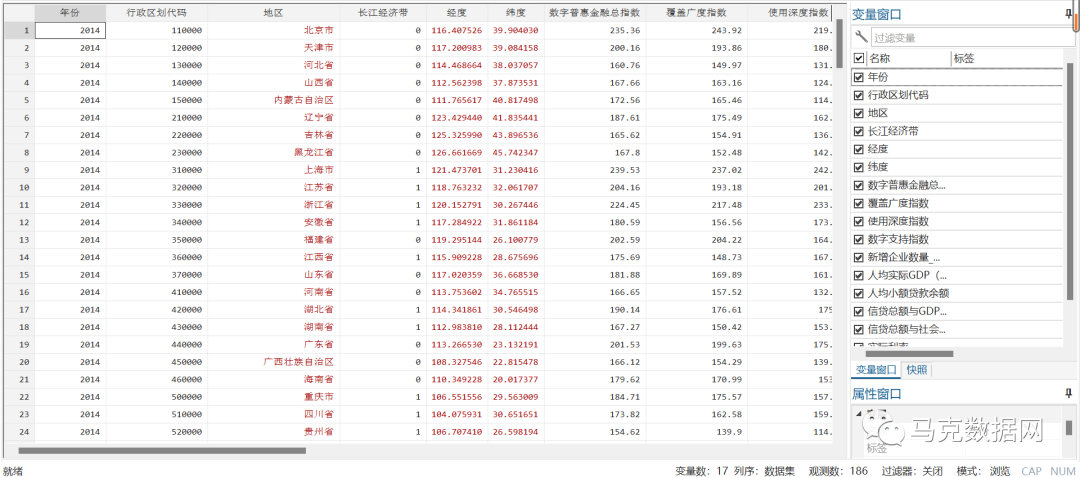Click the cell 贵州省
Screen dimensions: 1080x478
273,432
